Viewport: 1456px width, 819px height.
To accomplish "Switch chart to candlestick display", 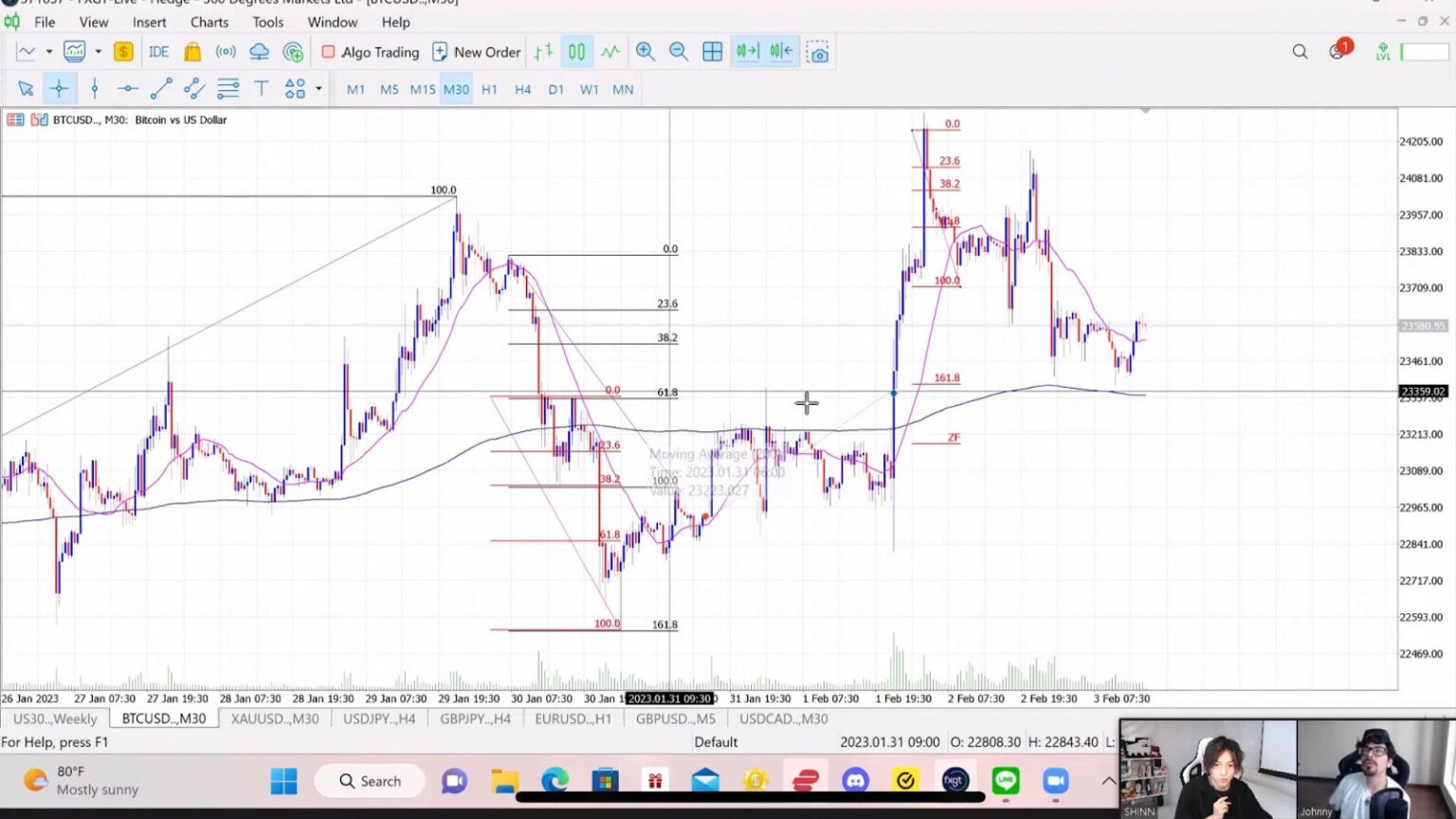I will click(x=576, y=52).
